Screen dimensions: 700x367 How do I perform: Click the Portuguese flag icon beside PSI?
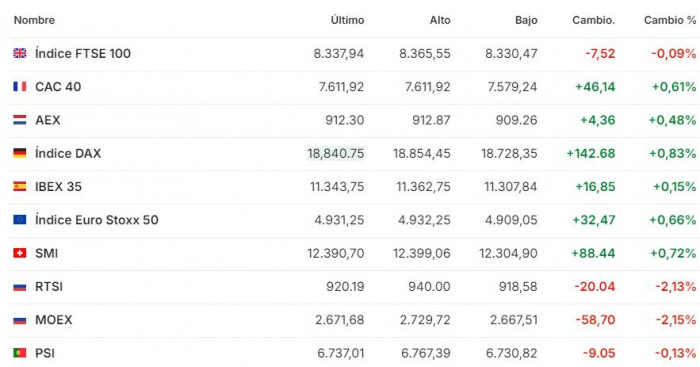click(x=20, y=353)
